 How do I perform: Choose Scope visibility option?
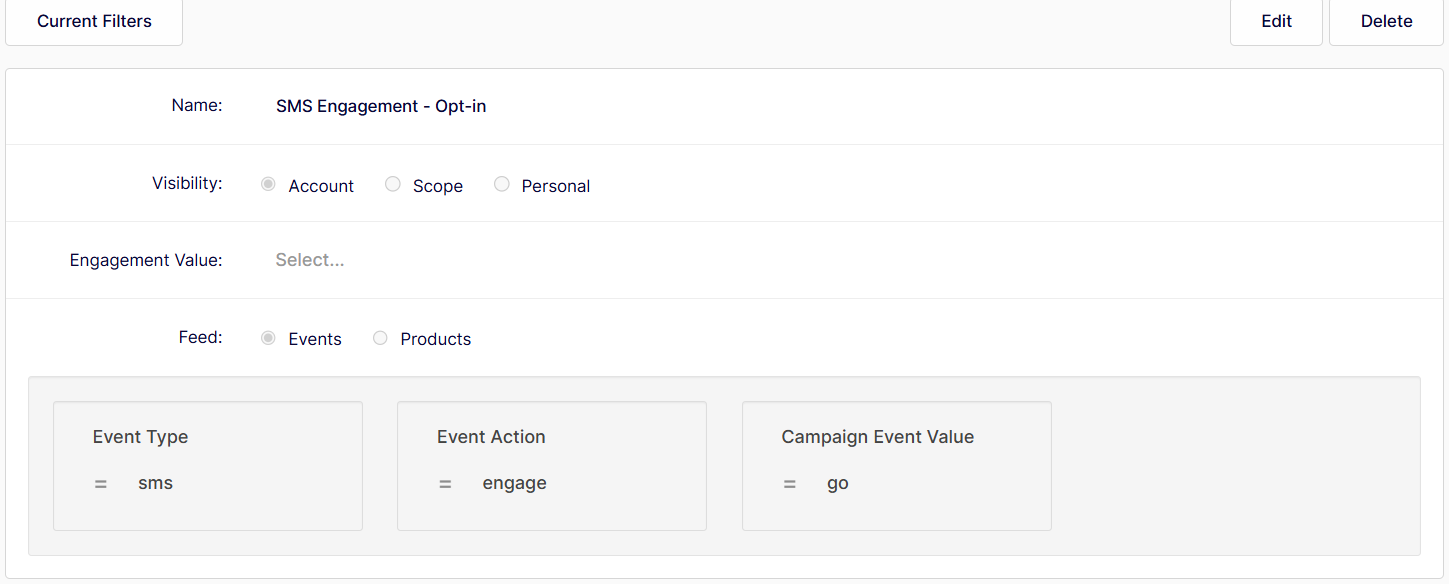pyautogui.click(x=393, y=184)
